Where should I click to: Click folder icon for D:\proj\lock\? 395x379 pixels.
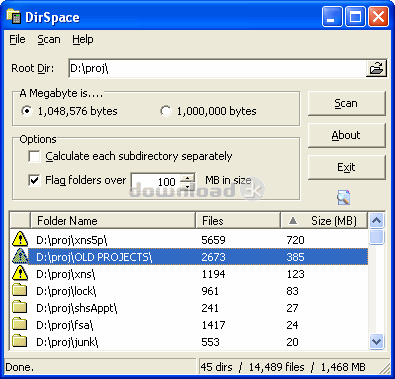tap(20, 290)
